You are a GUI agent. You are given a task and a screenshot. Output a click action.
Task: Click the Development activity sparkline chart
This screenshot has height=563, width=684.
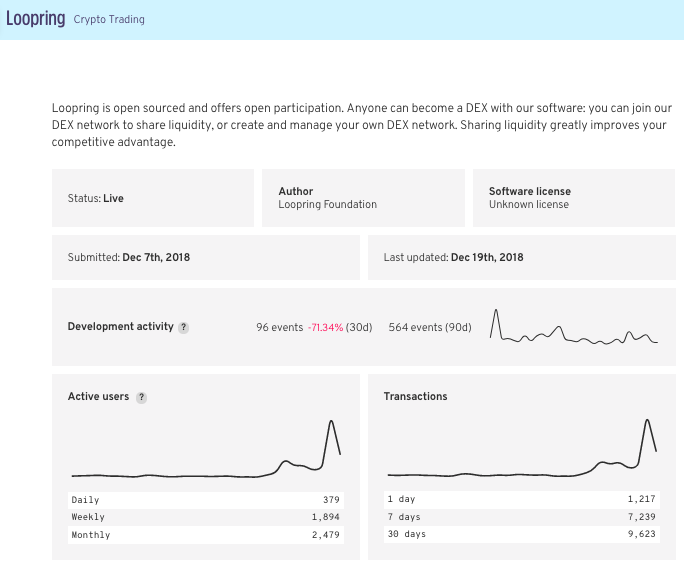tap(574, 327)
